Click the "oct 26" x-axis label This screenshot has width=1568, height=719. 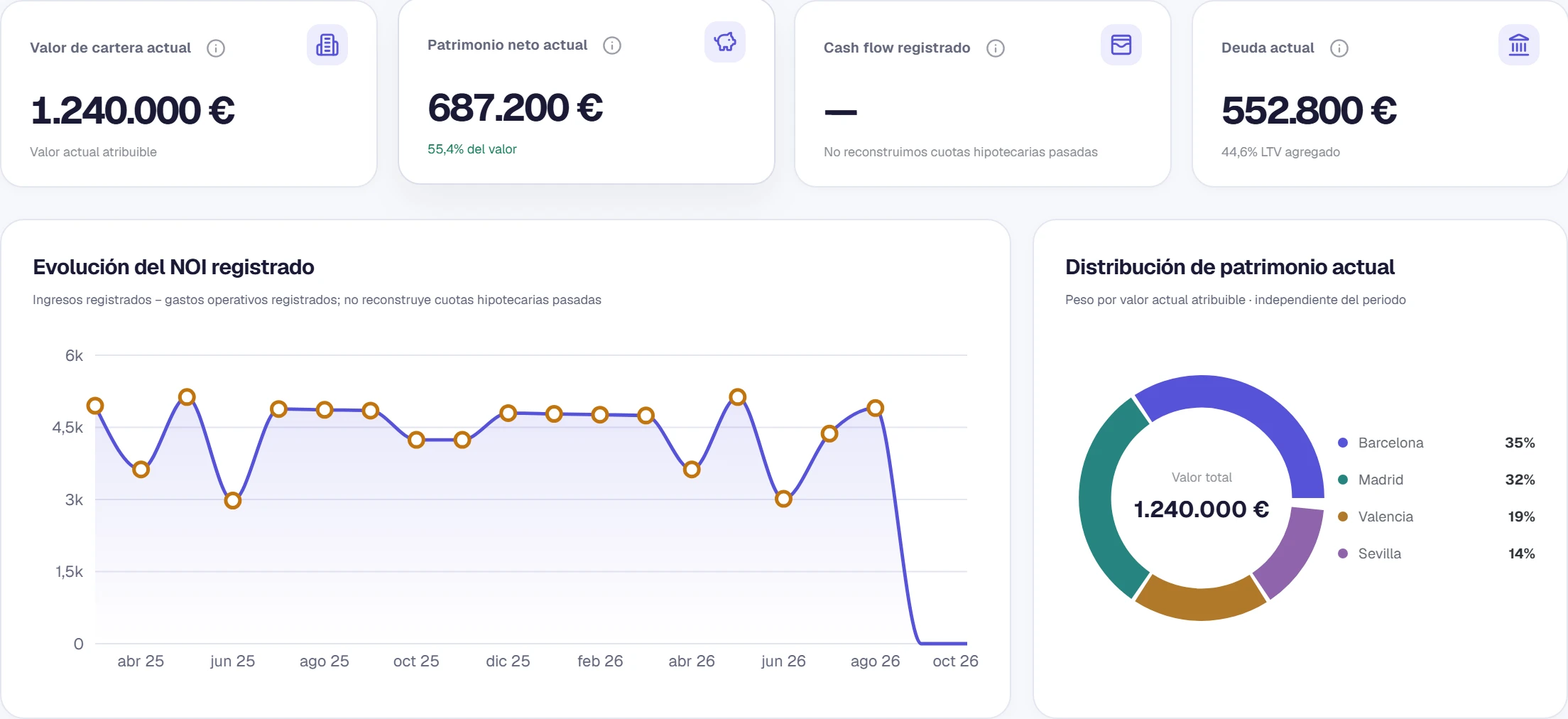[x=955, y=661]
